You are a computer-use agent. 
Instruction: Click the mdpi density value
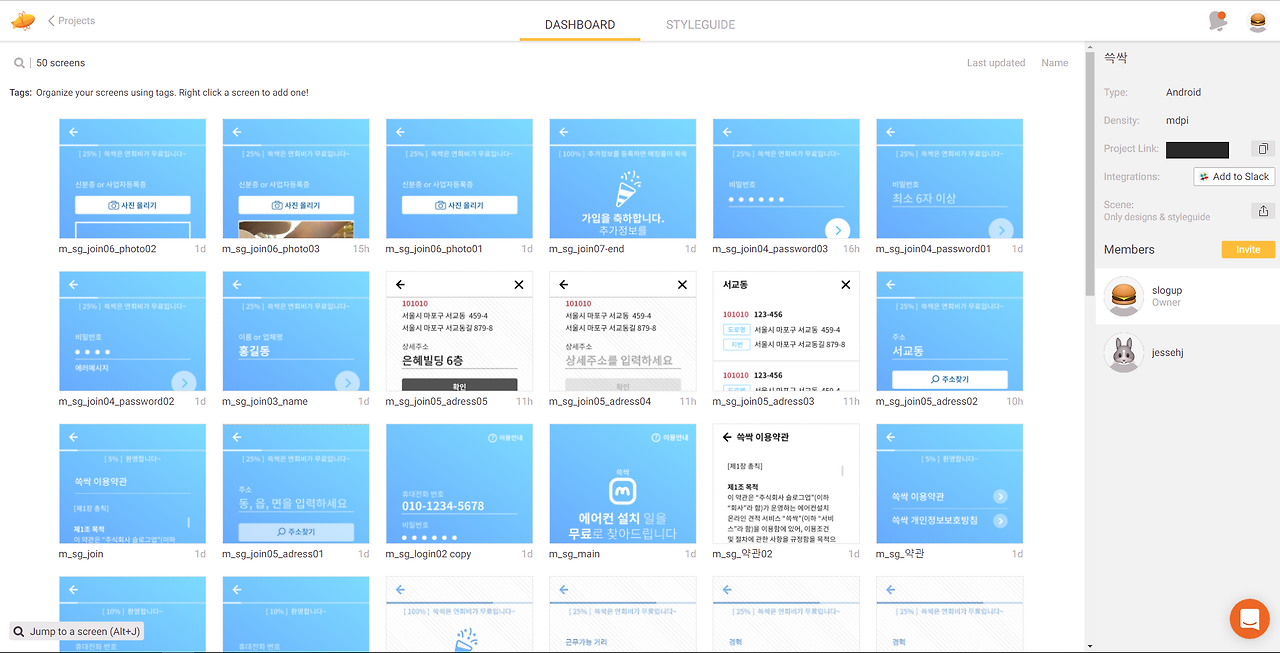(1178, 120)
